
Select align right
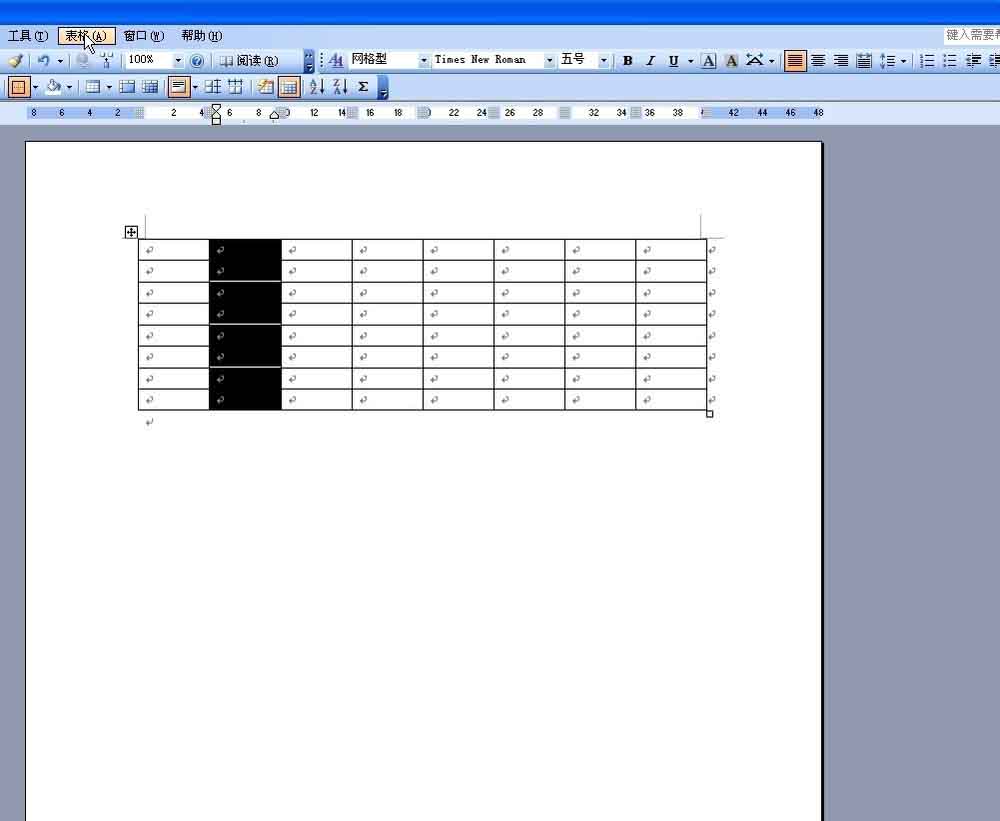pyautogui.click(x=841, y=61)
